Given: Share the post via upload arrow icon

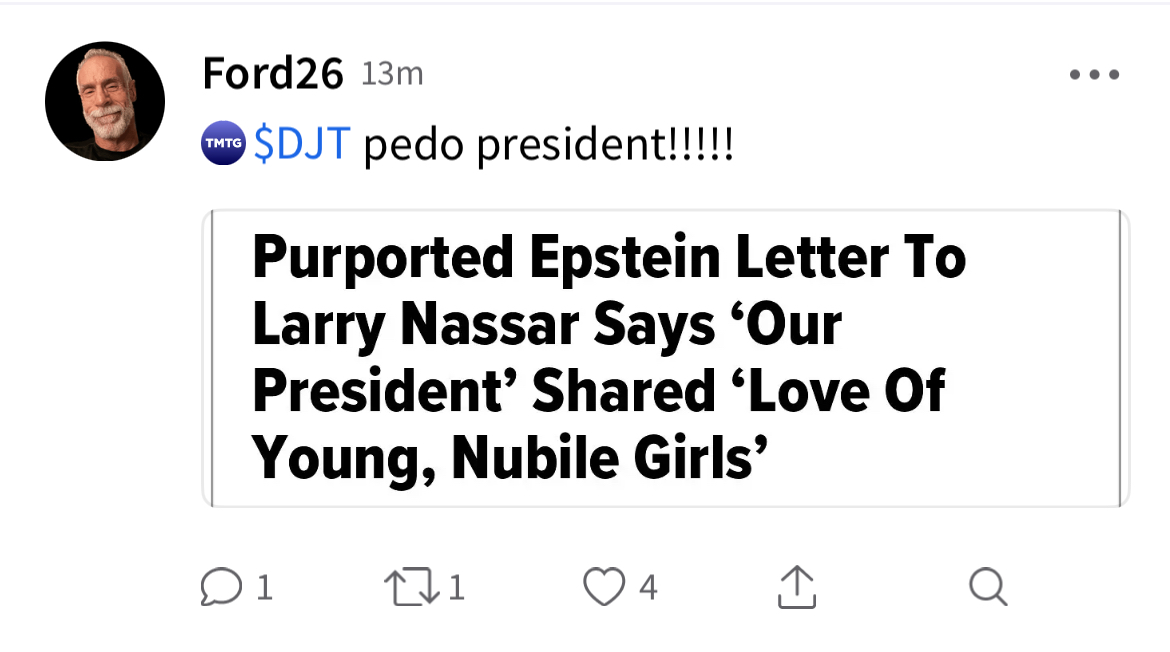Looking at the screenshot, I should click(x=796, y=587).
